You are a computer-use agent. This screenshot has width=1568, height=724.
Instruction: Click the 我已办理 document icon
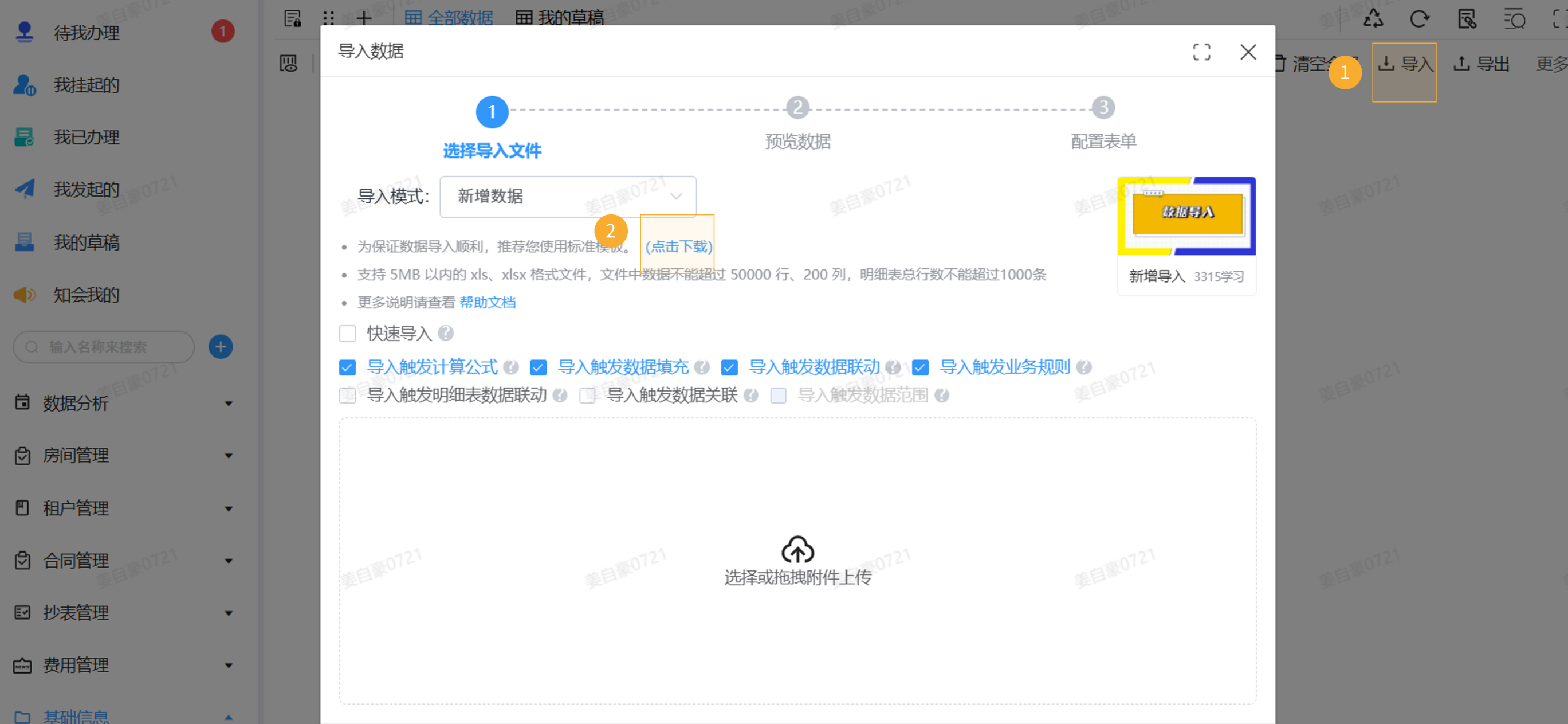pos(24,137)
